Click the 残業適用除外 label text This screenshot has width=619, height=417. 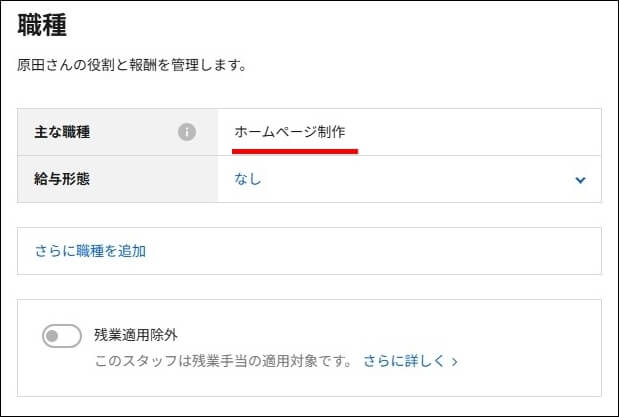point(136,335)
